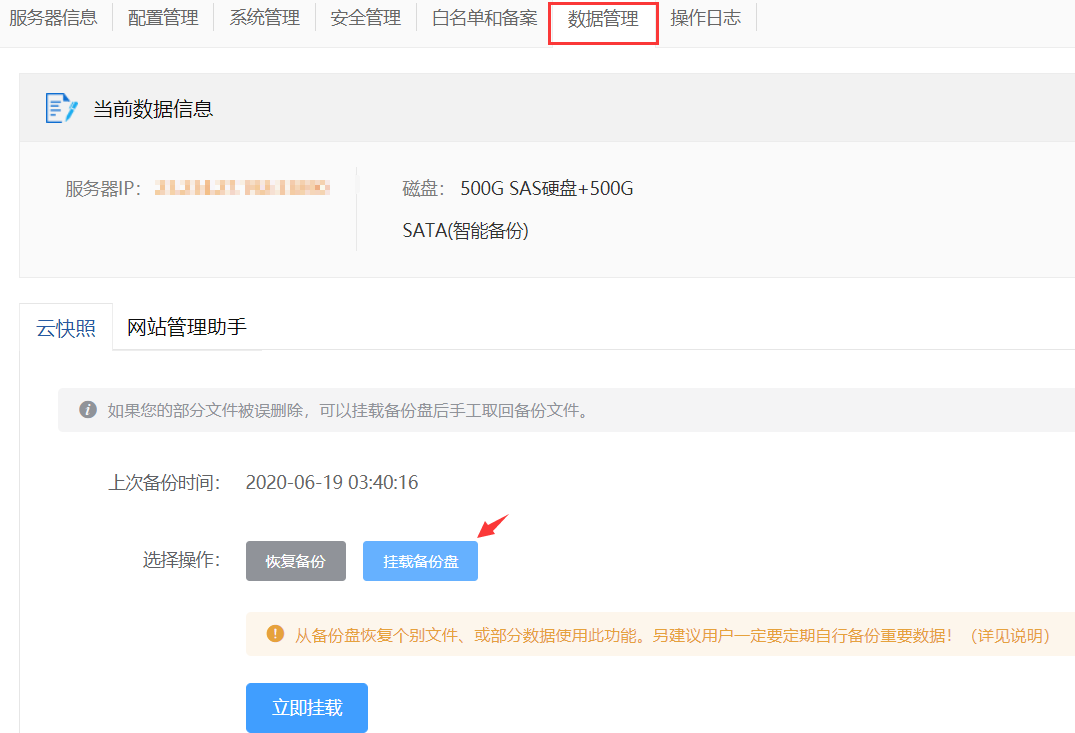Viewport: 1075px width, 733px height.
Task: Open the 安全管理 tab
Action: [x=365, y=18]
